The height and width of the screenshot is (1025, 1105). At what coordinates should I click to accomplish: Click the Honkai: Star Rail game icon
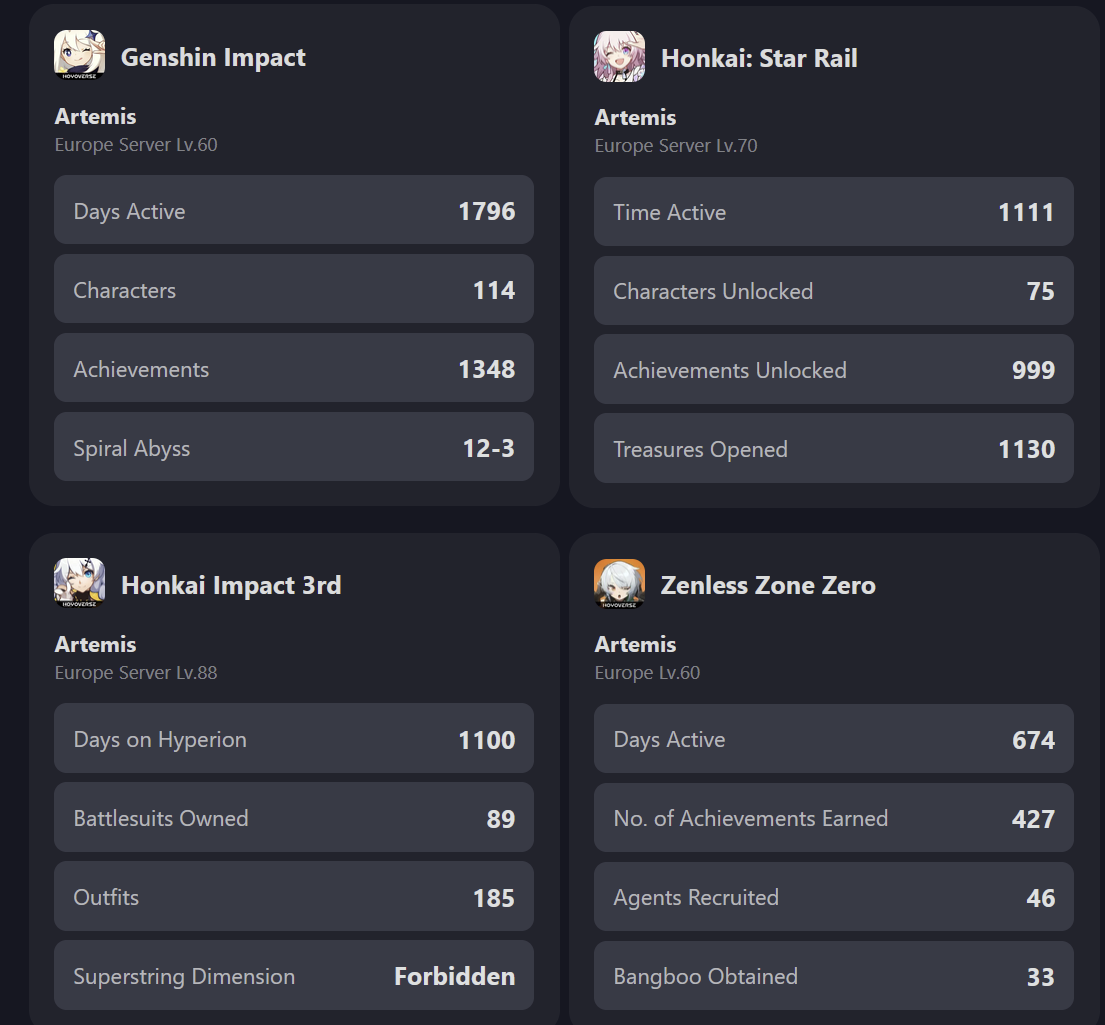(x=619, y=56)
